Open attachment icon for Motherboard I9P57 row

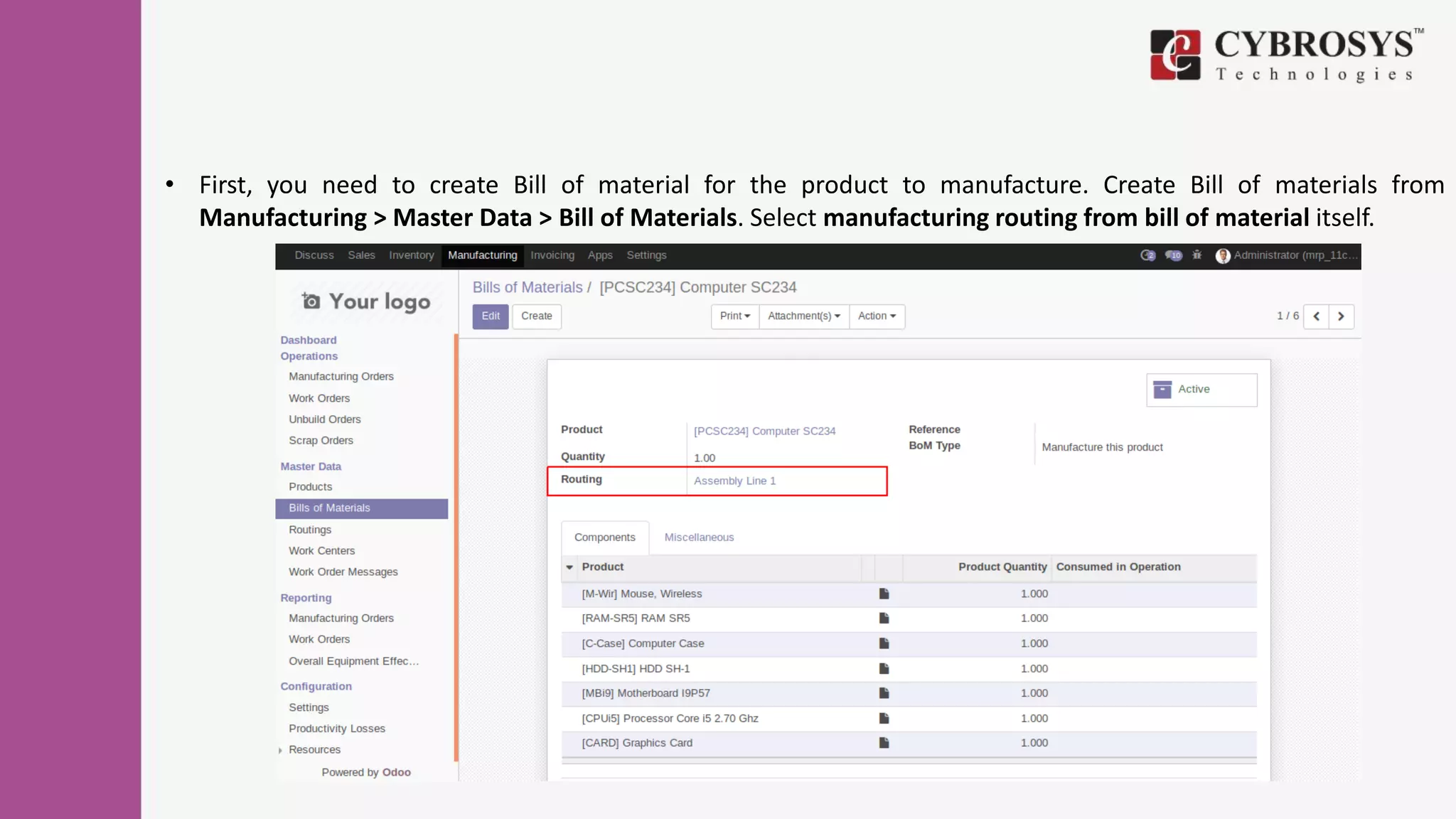coord(884,693)
